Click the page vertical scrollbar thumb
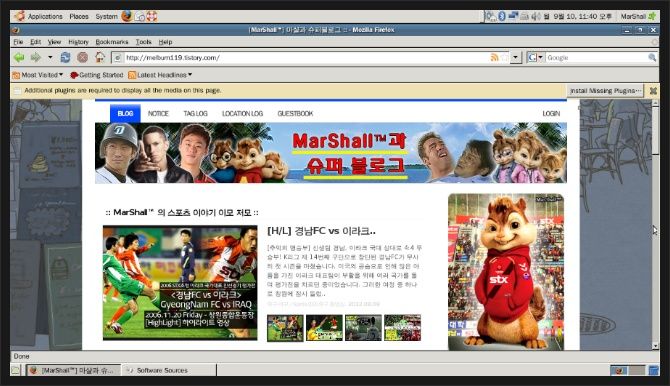Screen dimensions: 670x386 pos(655,131)
